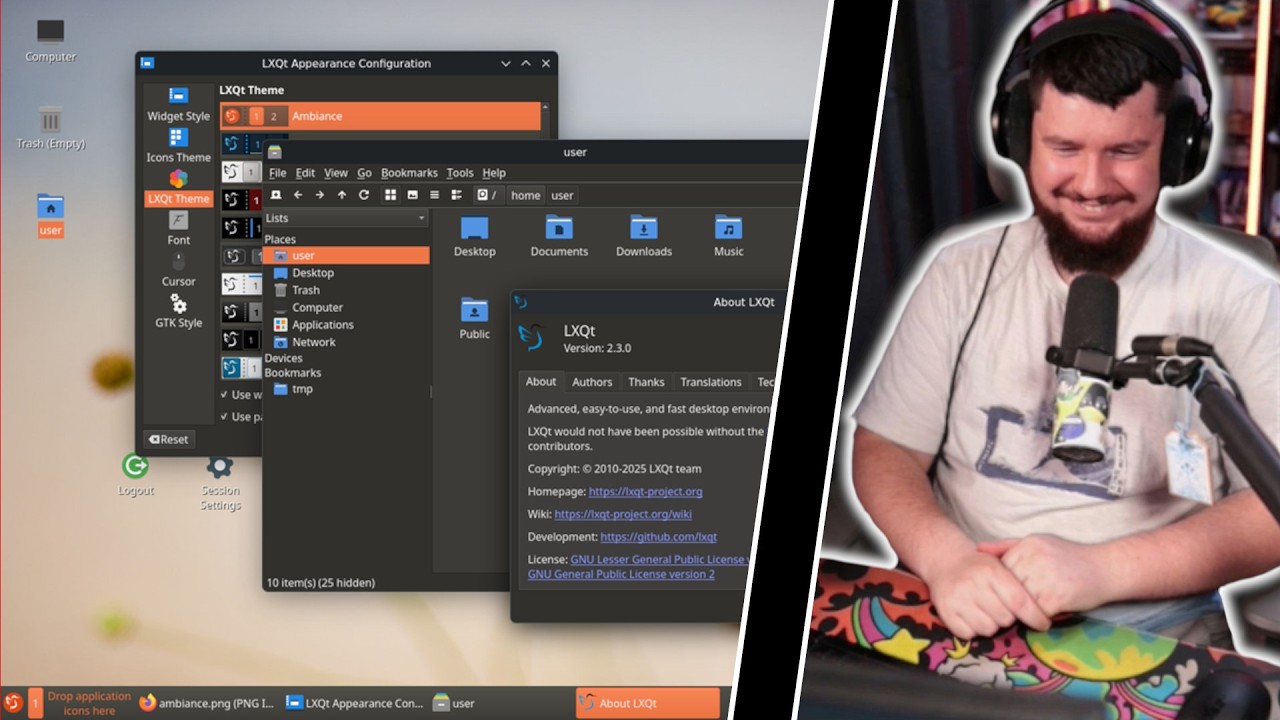
Task: Open the Lists side pane dropdown
Action: coord(346,218)
